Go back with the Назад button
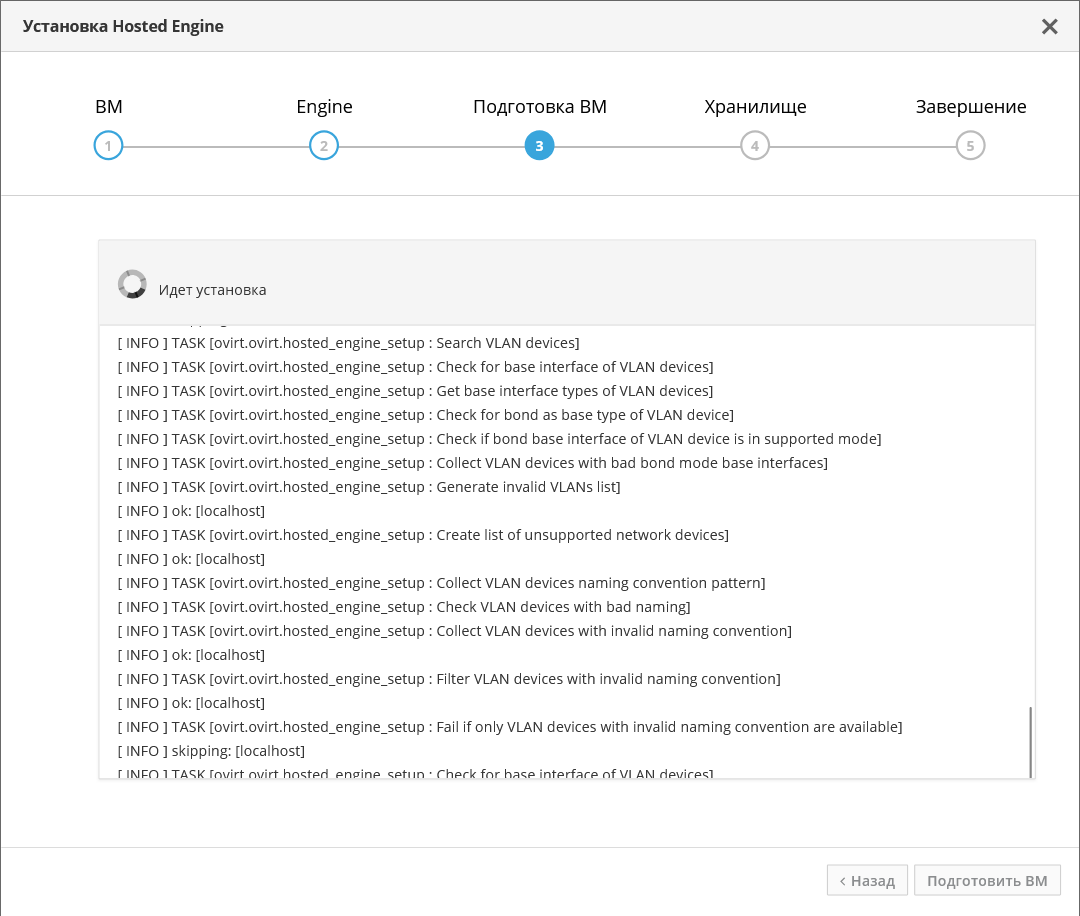Screen dimensions: 1080x916 pos(867,880)
